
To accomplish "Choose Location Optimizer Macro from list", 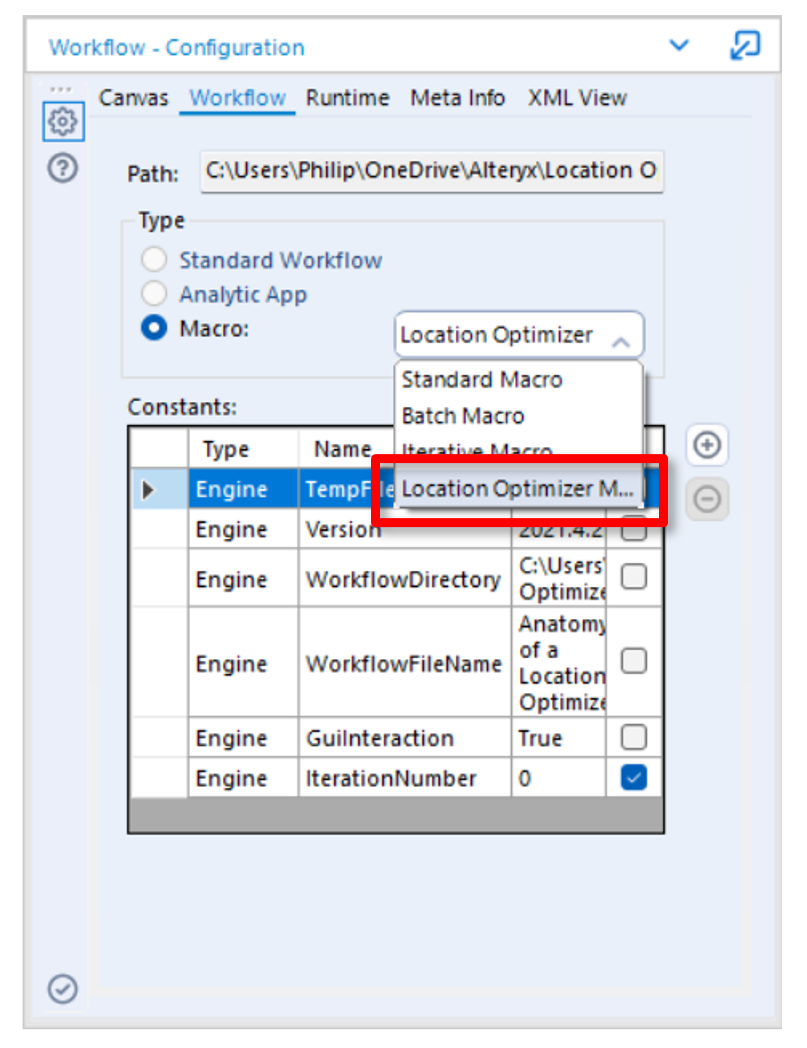I will 517,489.
